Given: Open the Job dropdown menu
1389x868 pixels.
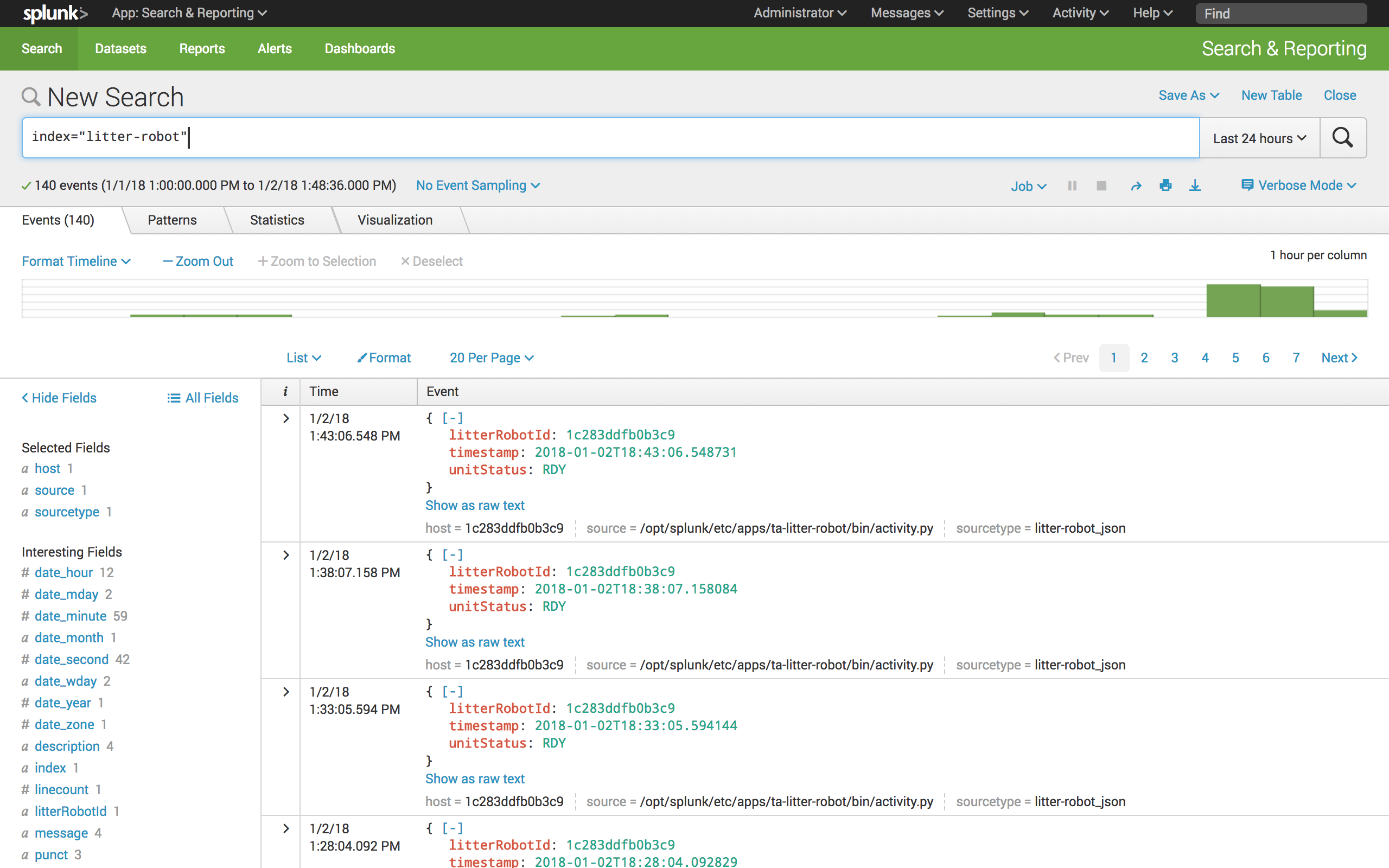Looking at the screenshot, I should (1029, 186).
